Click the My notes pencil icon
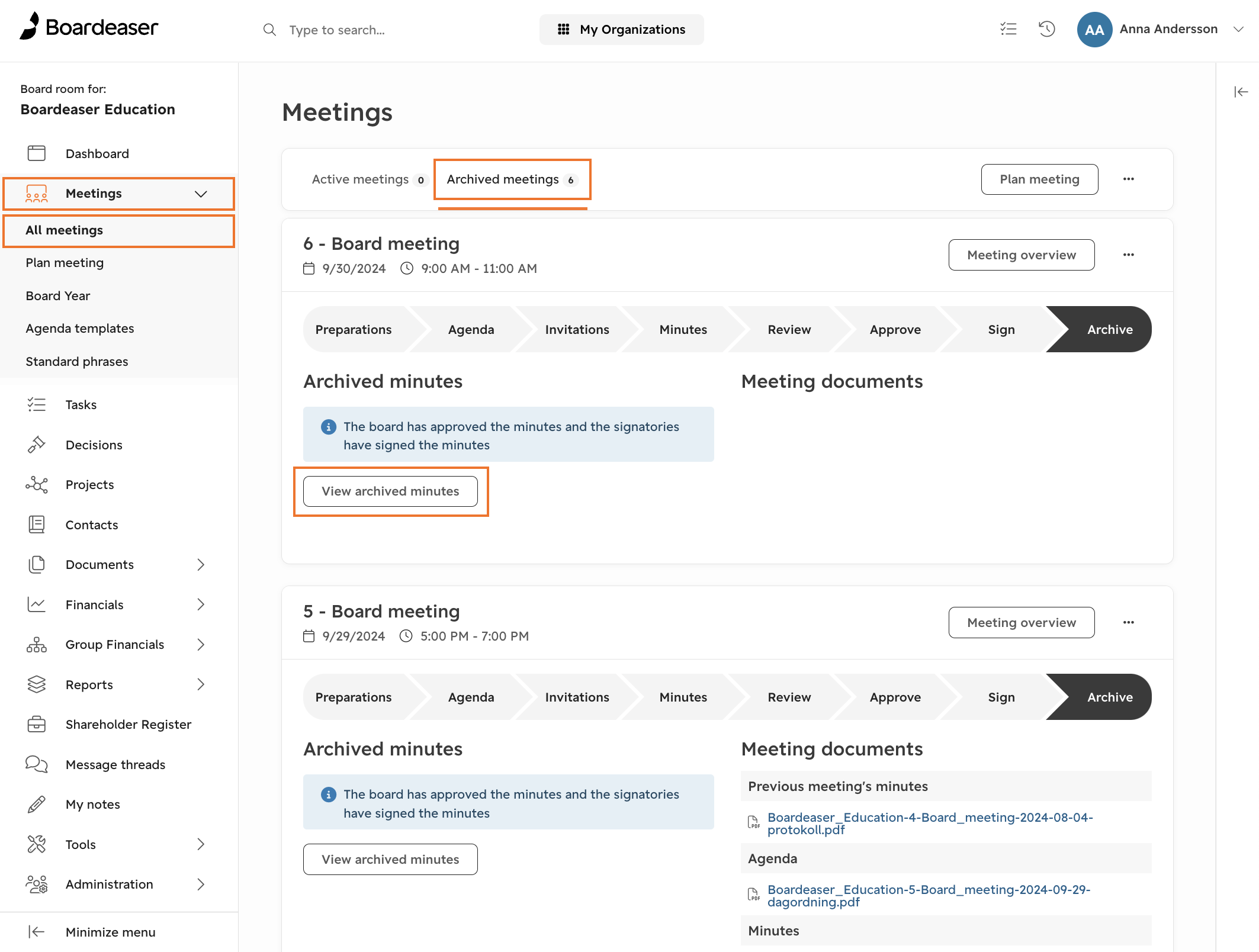The image size is (1259, 952). tap(37, 805)
